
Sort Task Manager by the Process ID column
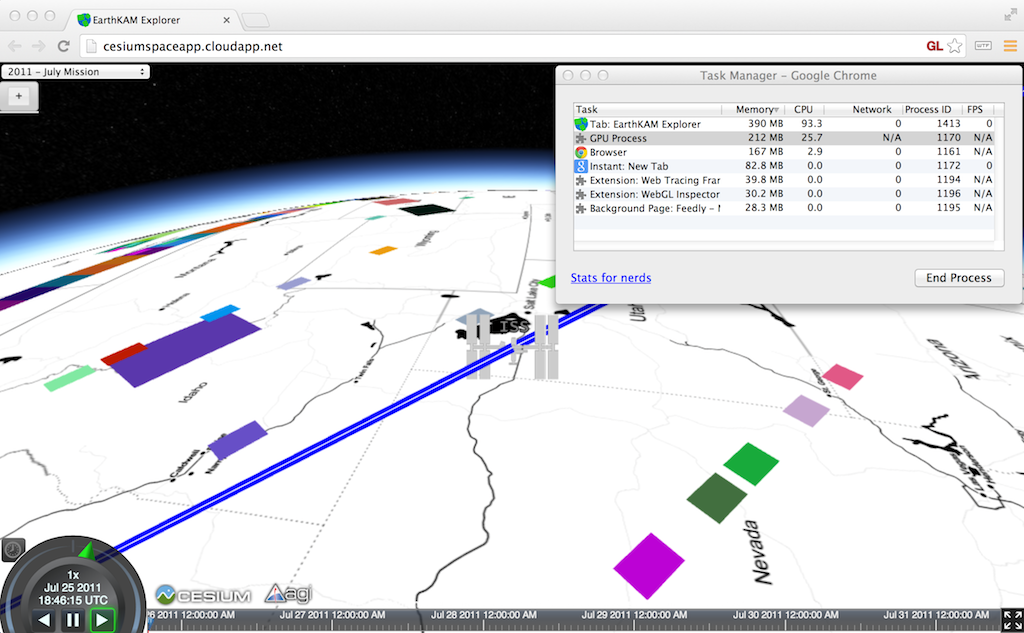click(933, 110)
